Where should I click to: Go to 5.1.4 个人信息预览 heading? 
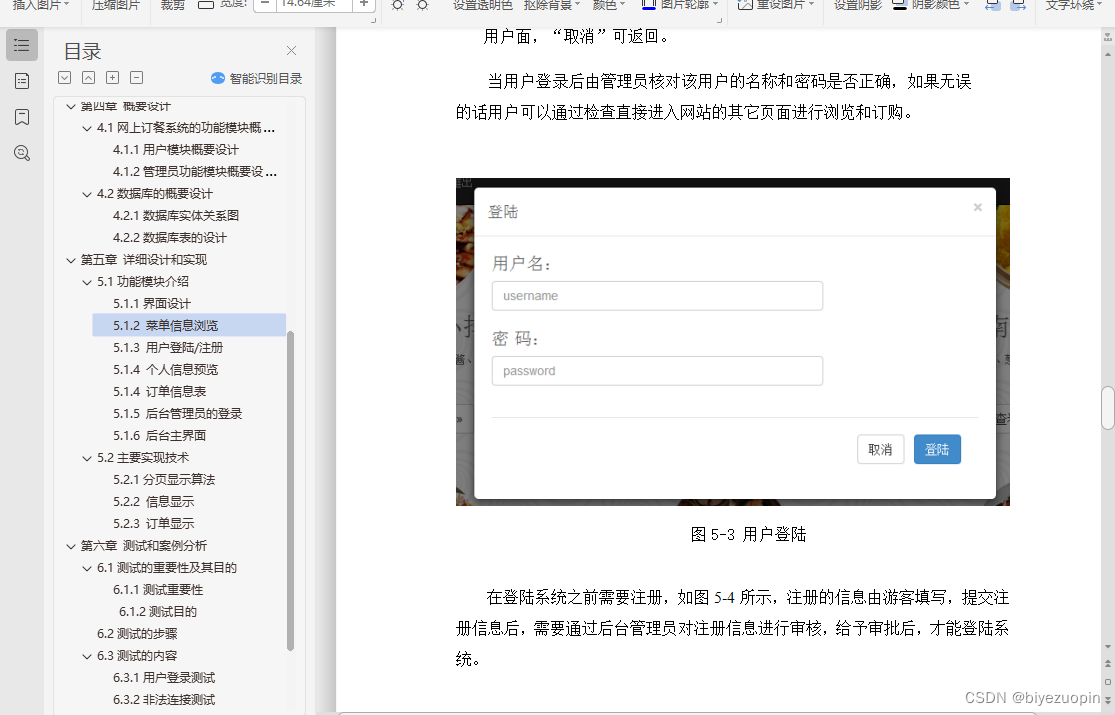166,370
